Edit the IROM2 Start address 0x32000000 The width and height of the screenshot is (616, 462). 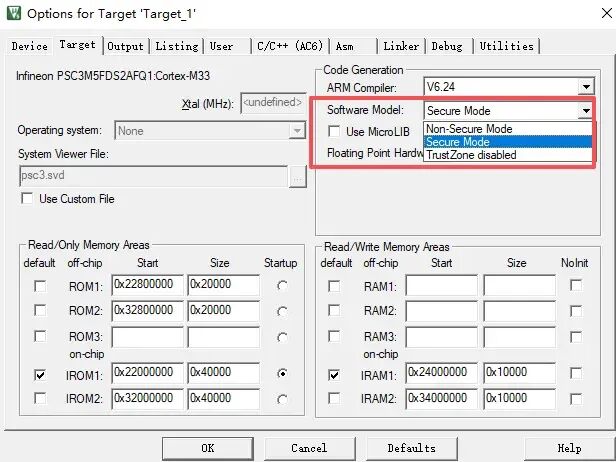tap(148, 398)
